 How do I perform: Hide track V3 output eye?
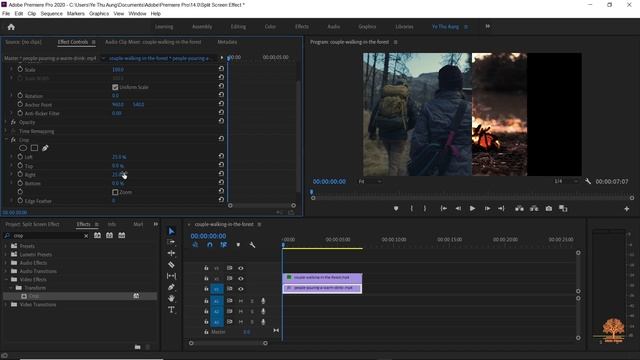click(241, 268)
